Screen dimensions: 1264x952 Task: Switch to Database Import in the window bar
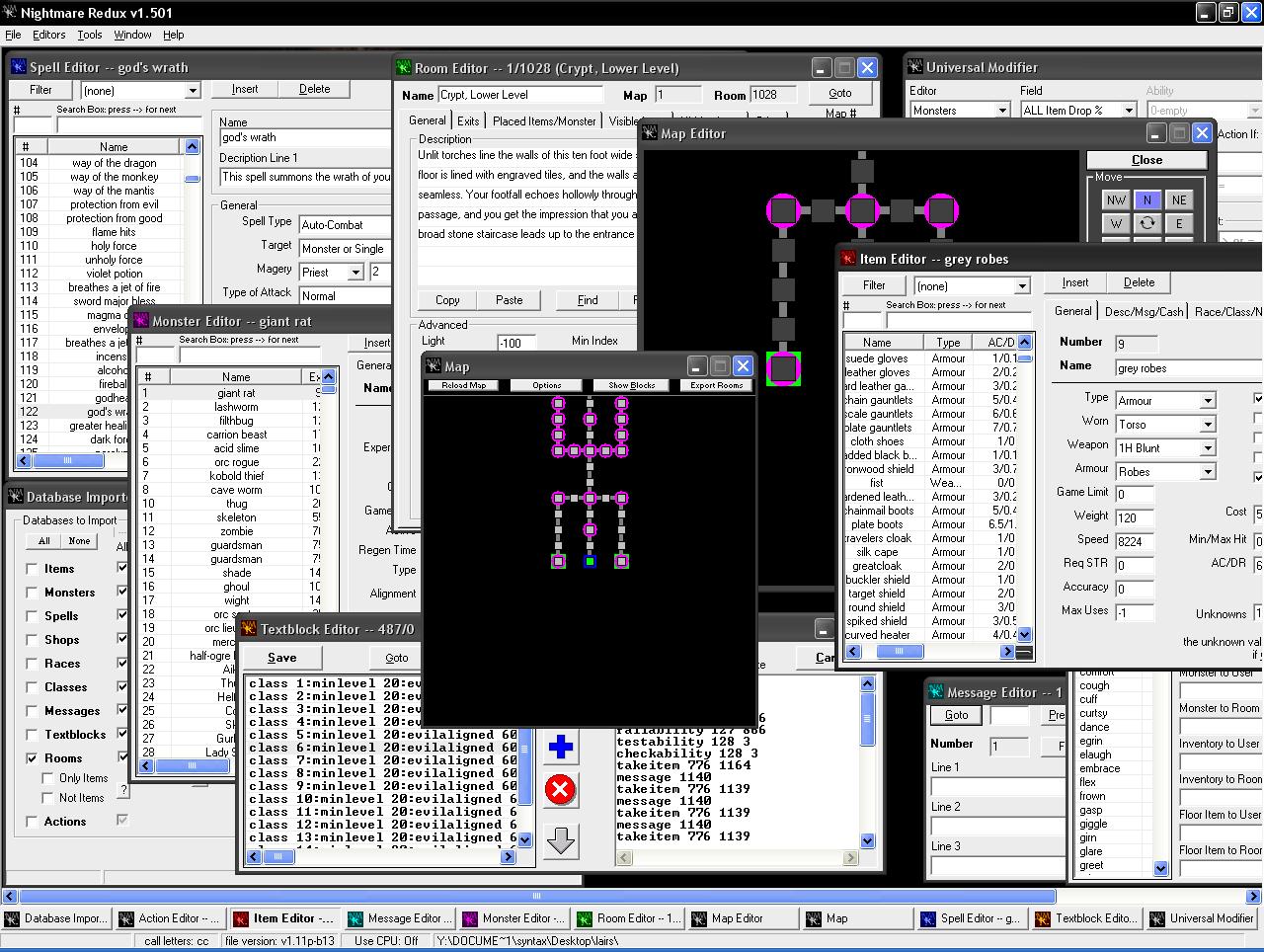point(56,918)
